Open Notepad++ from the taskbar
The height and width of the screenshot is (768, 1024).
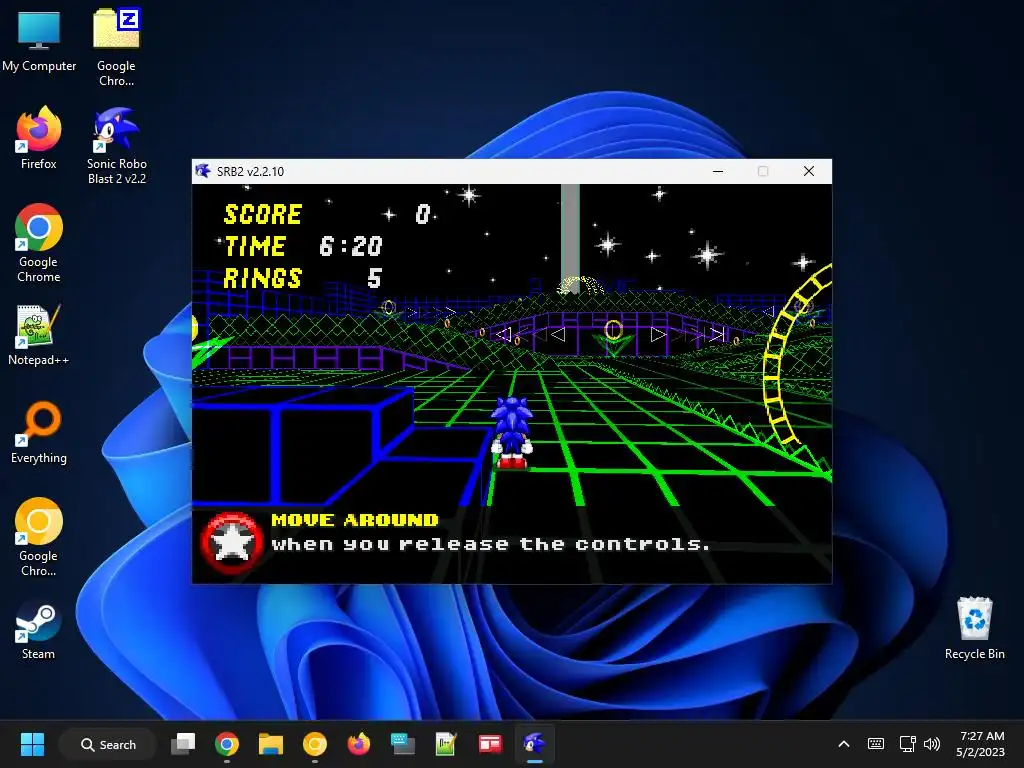pos(446,744)
